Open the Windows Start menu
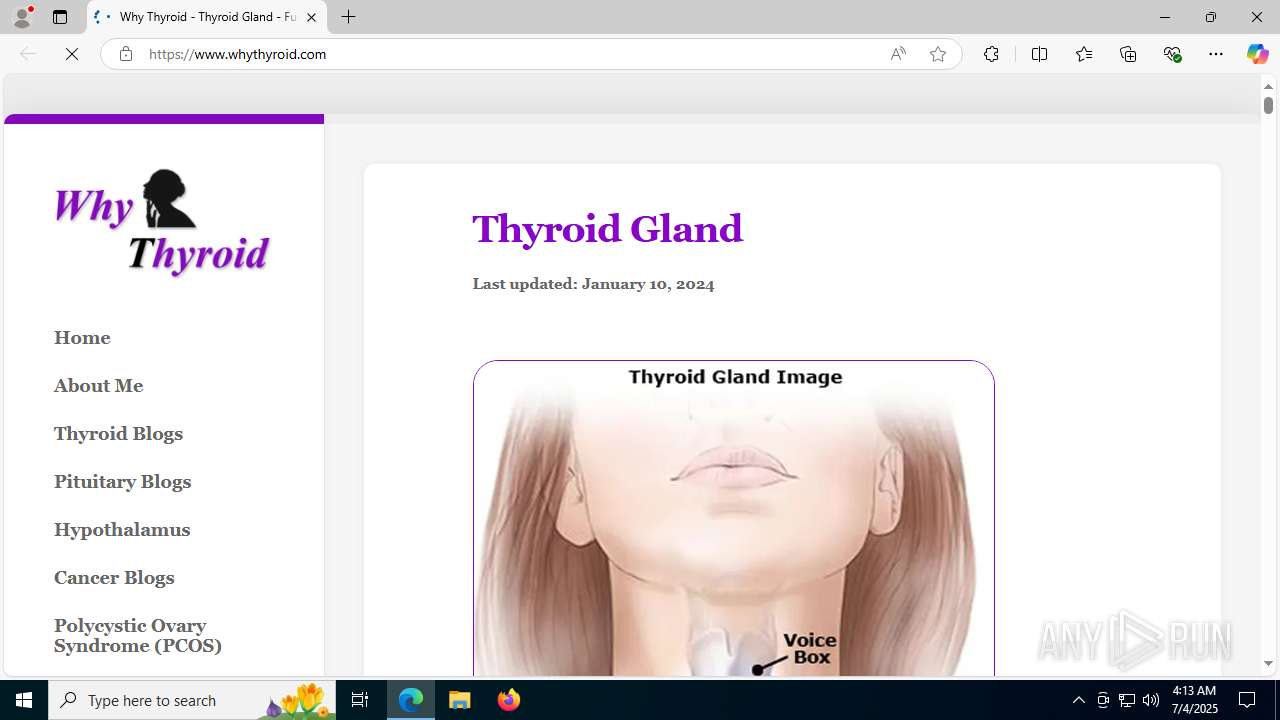Viewport: 1280px width, 720px height. pyautogui.click(x=24, y=700)
